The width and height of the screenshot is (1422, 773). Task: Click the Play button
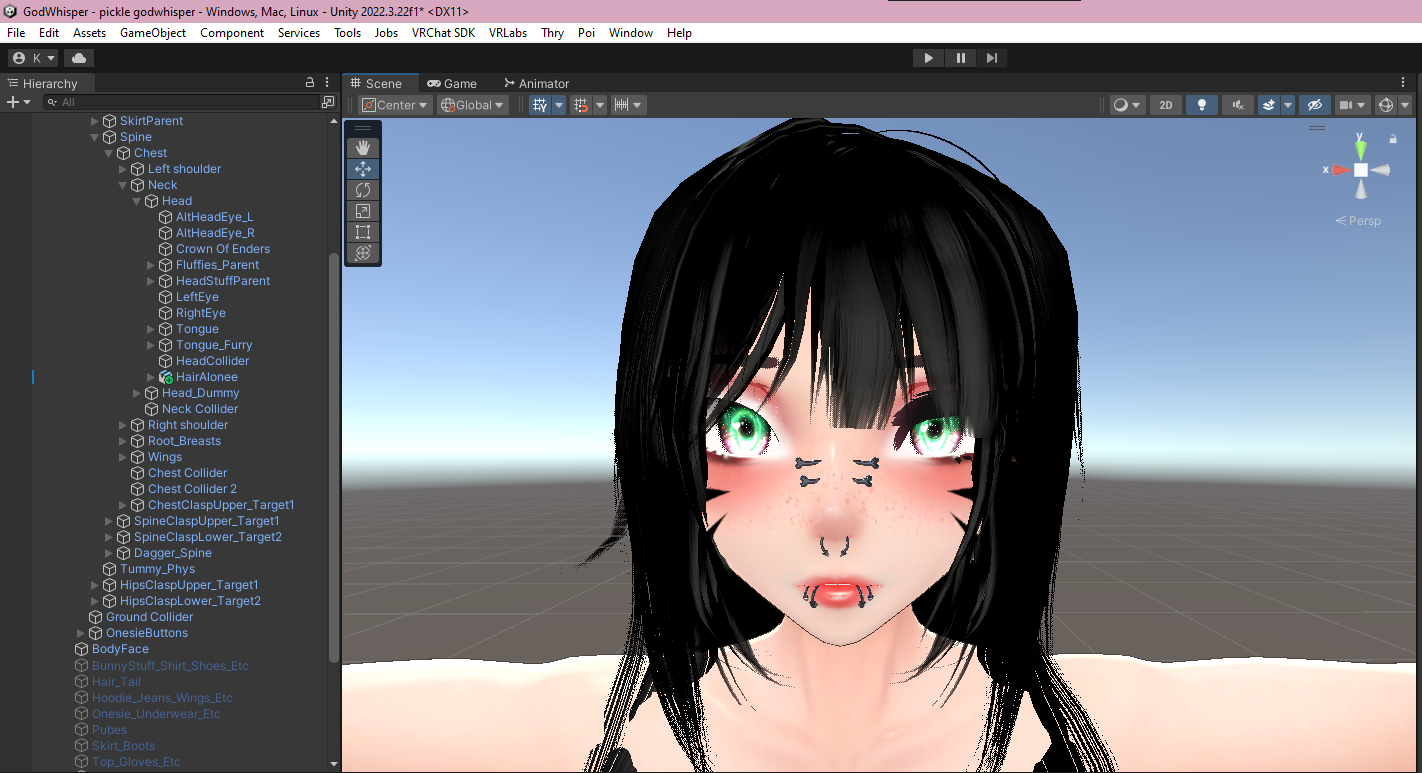coord(928,58)
